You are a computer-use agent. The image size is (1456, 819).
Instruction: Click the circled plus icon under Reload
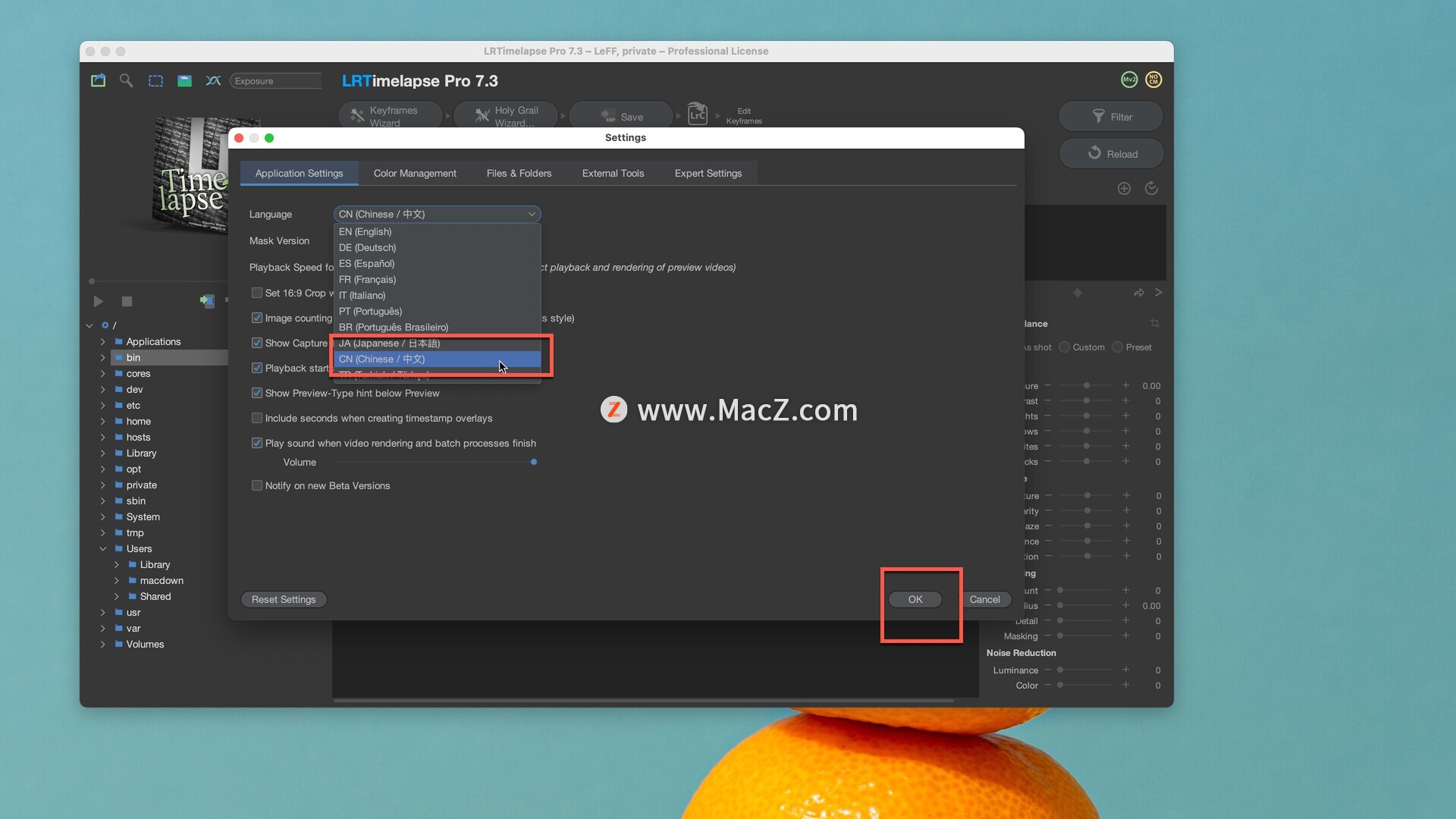point(1124,188)
